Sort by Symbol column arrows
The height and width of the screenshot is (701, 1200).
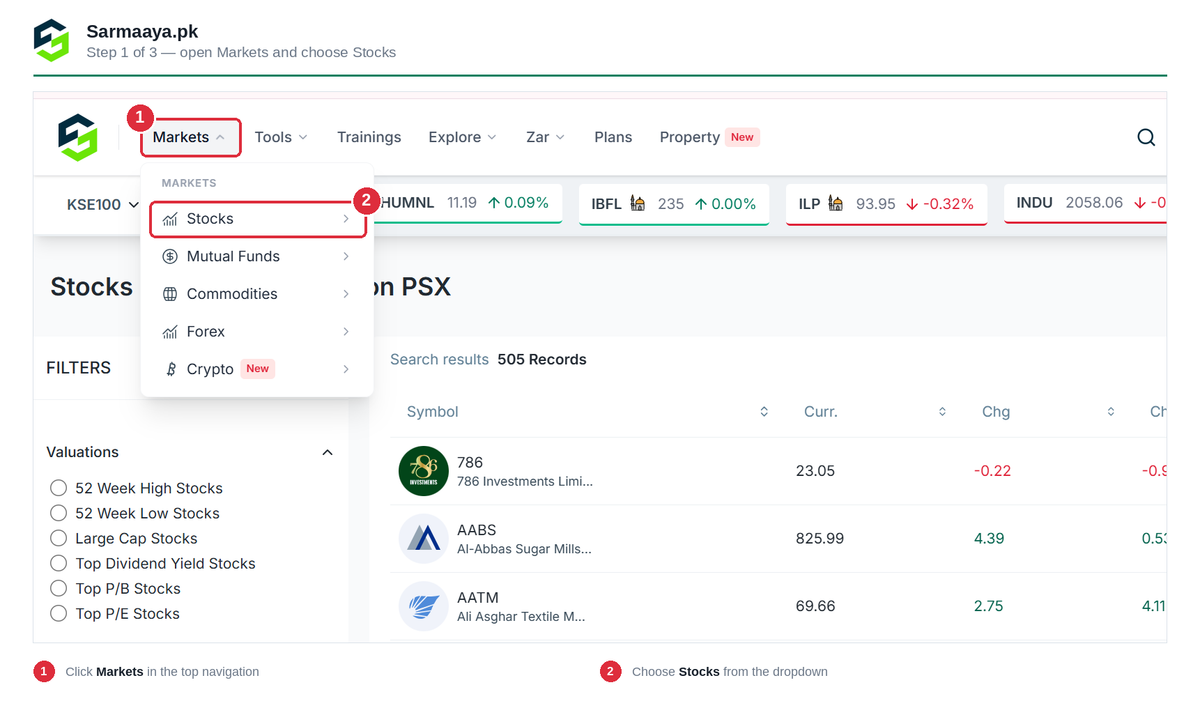tap(764, 412)
